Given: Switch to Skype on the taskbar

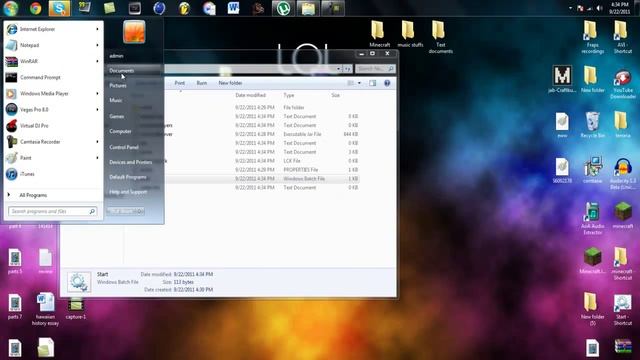Looking at the screenshot, I should tap(60, 8).
